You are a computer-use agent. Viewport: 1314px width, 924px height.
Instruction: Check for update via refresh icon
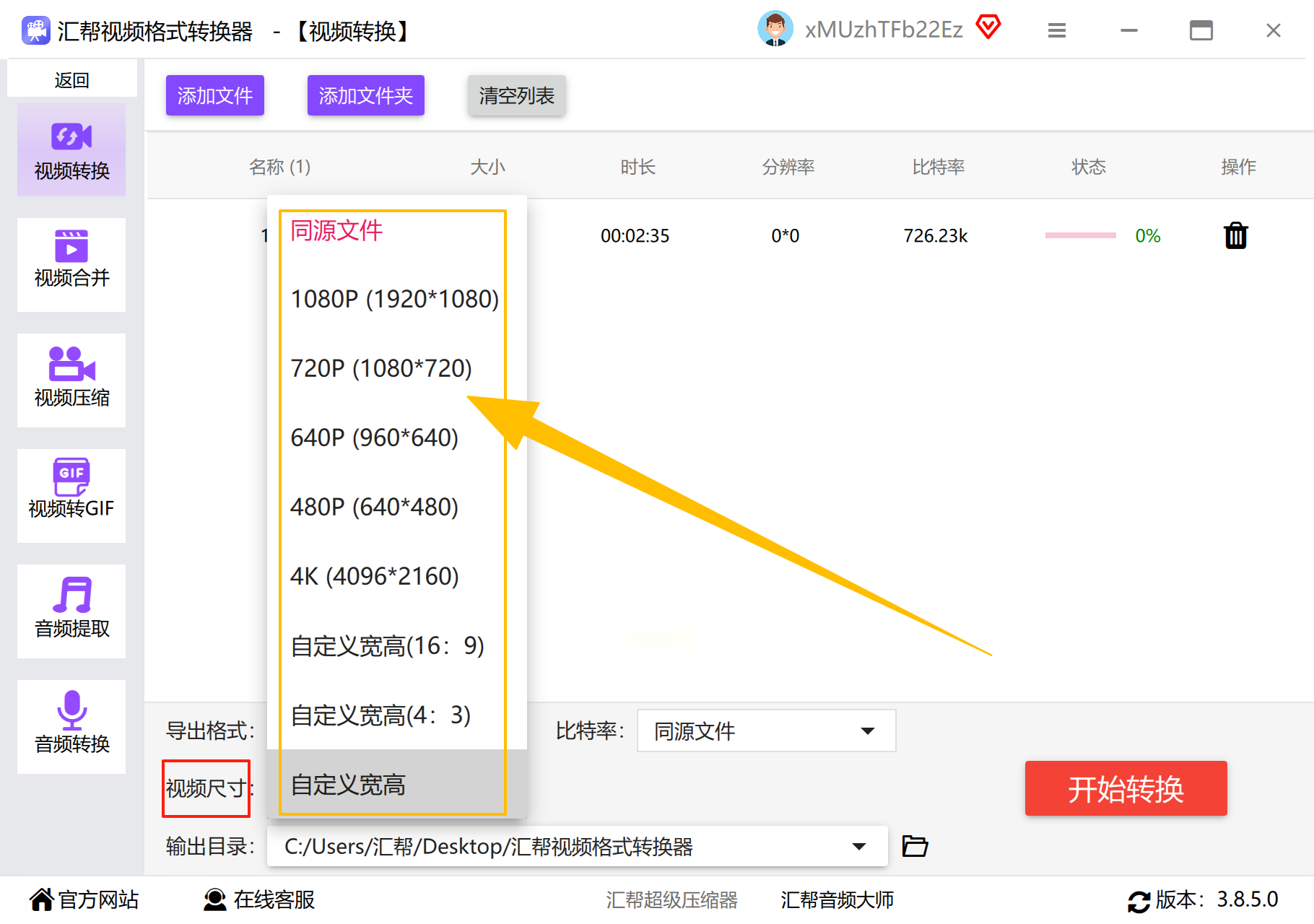1139,901
